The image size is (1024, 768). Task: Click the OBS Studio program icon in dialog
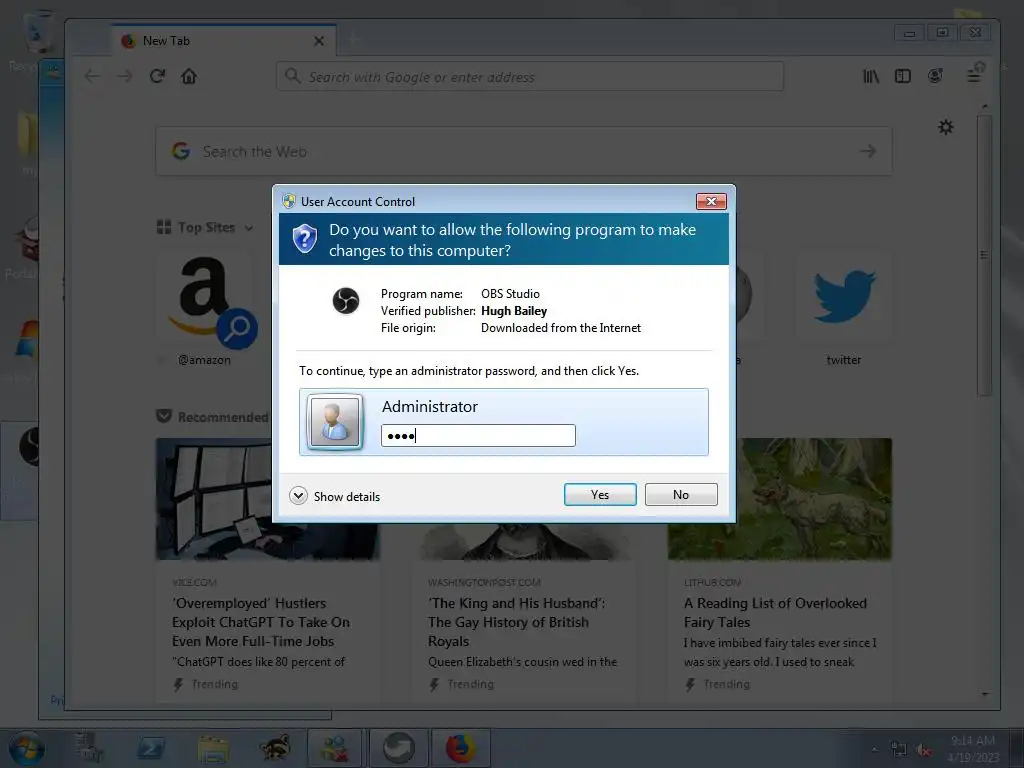coord(345,301)
